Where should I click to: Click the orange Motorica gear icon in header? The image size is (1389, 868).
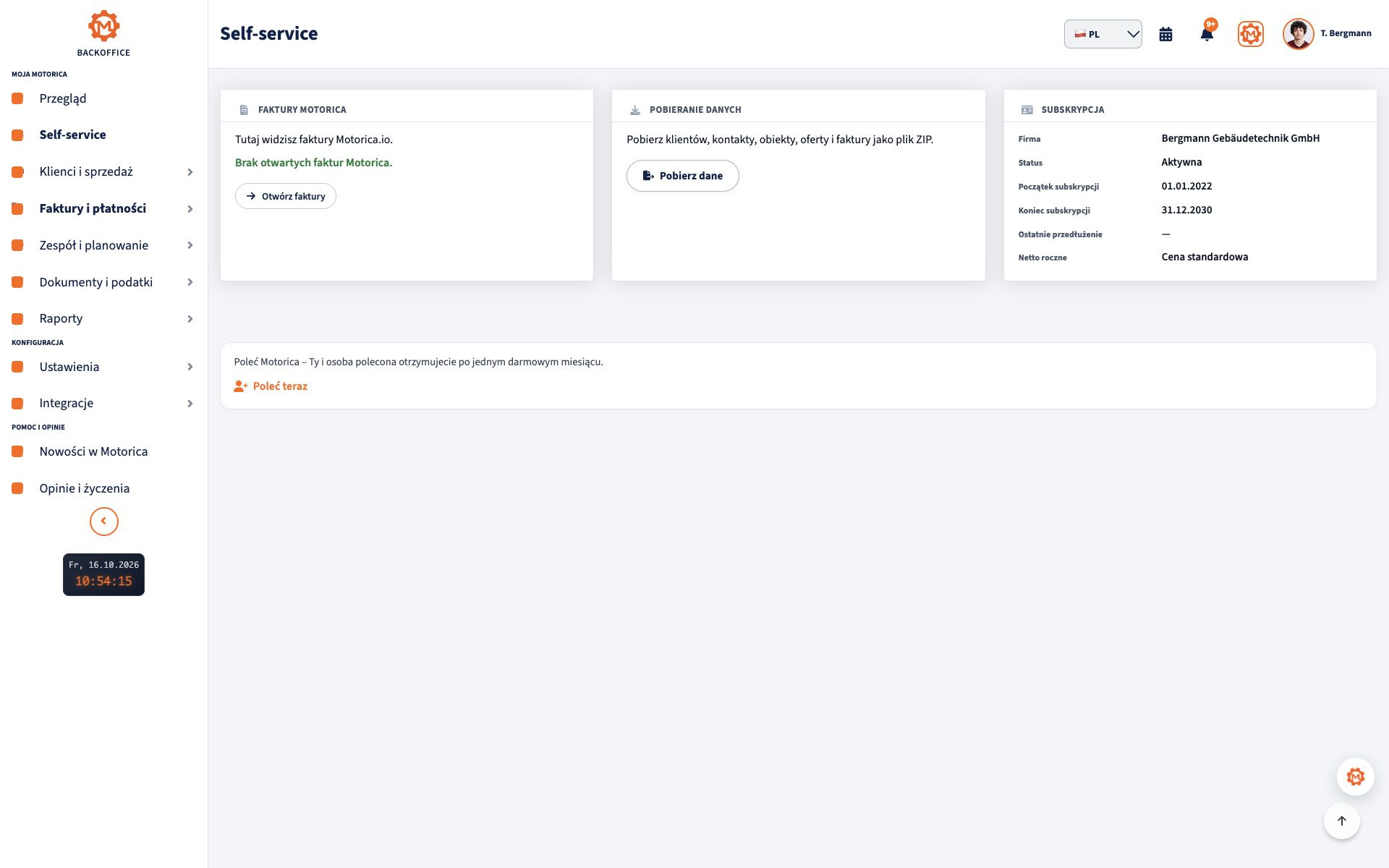coord(1250,34)
